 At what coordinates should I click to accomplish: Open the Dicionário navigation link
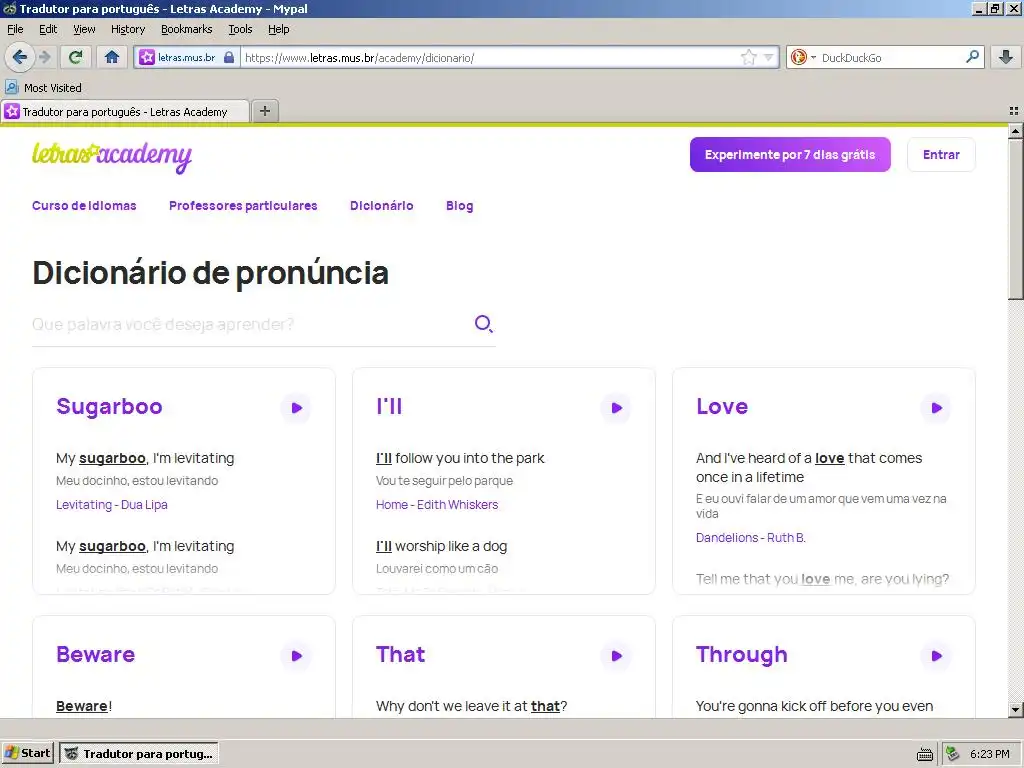(x=381, y=206)
